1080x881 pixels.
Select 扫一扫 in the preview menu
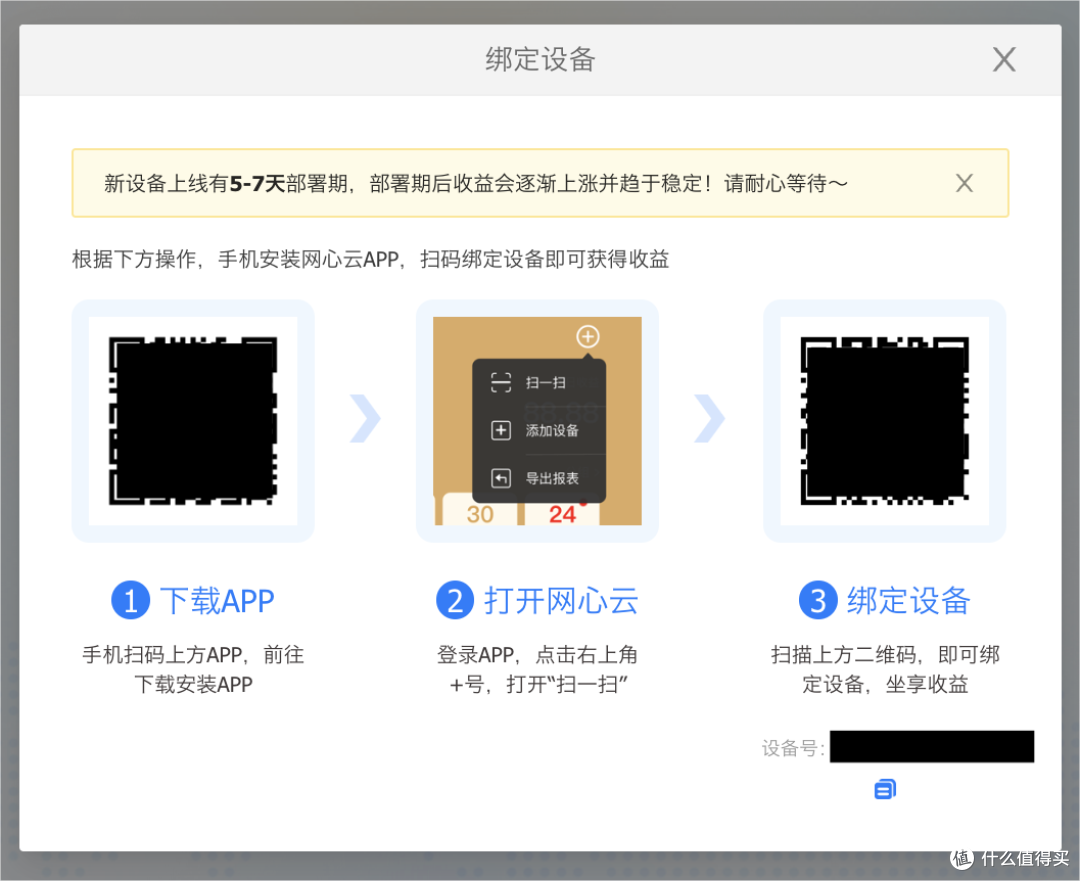coord(539,382)
